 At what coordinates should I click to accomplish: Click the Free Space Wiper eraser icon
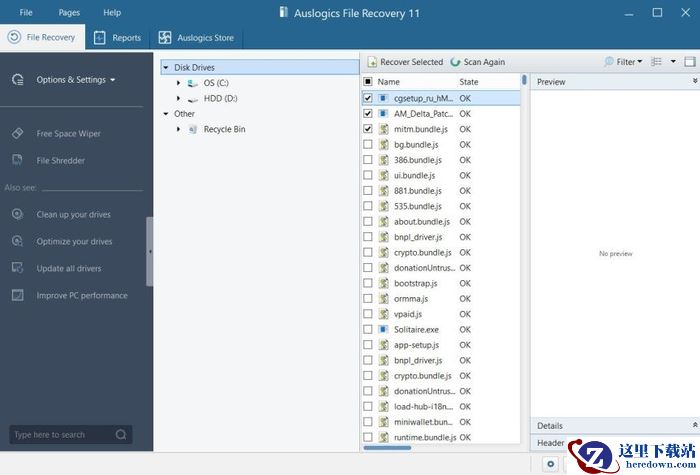click(17, 133)
